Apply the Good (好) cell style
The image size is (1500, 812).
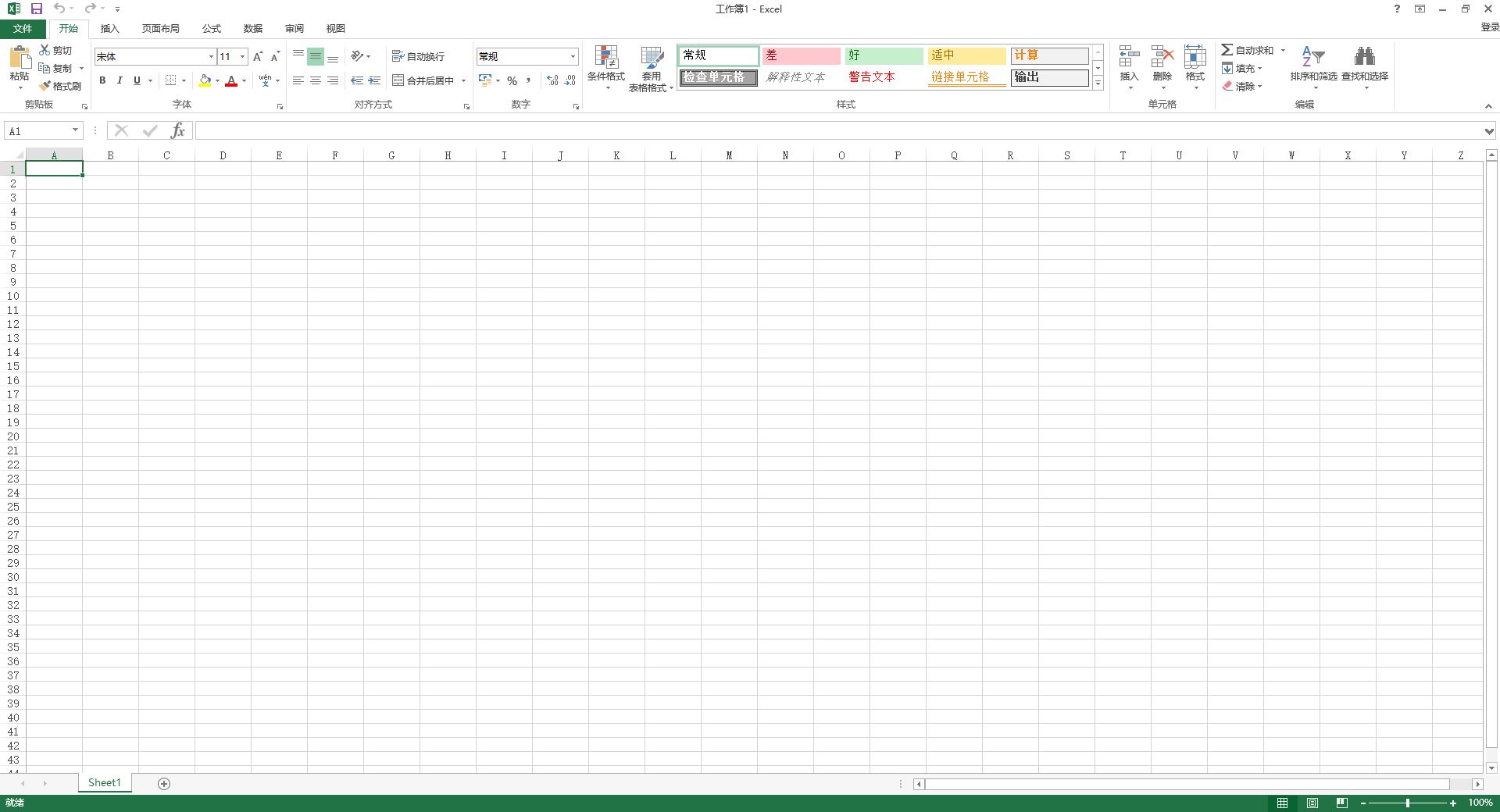[884, 55]
